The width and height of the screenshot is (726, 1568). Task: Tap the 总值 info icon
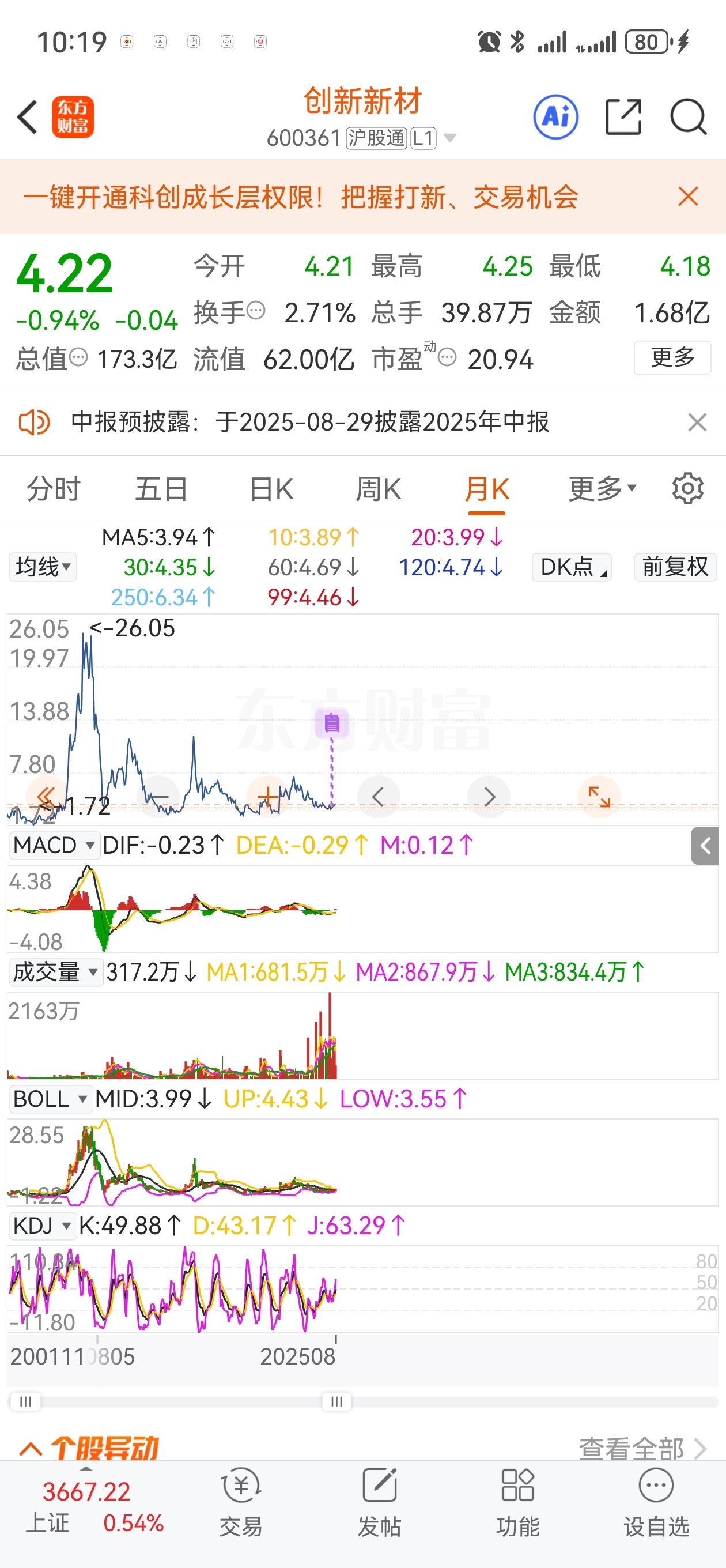point(78,357)
